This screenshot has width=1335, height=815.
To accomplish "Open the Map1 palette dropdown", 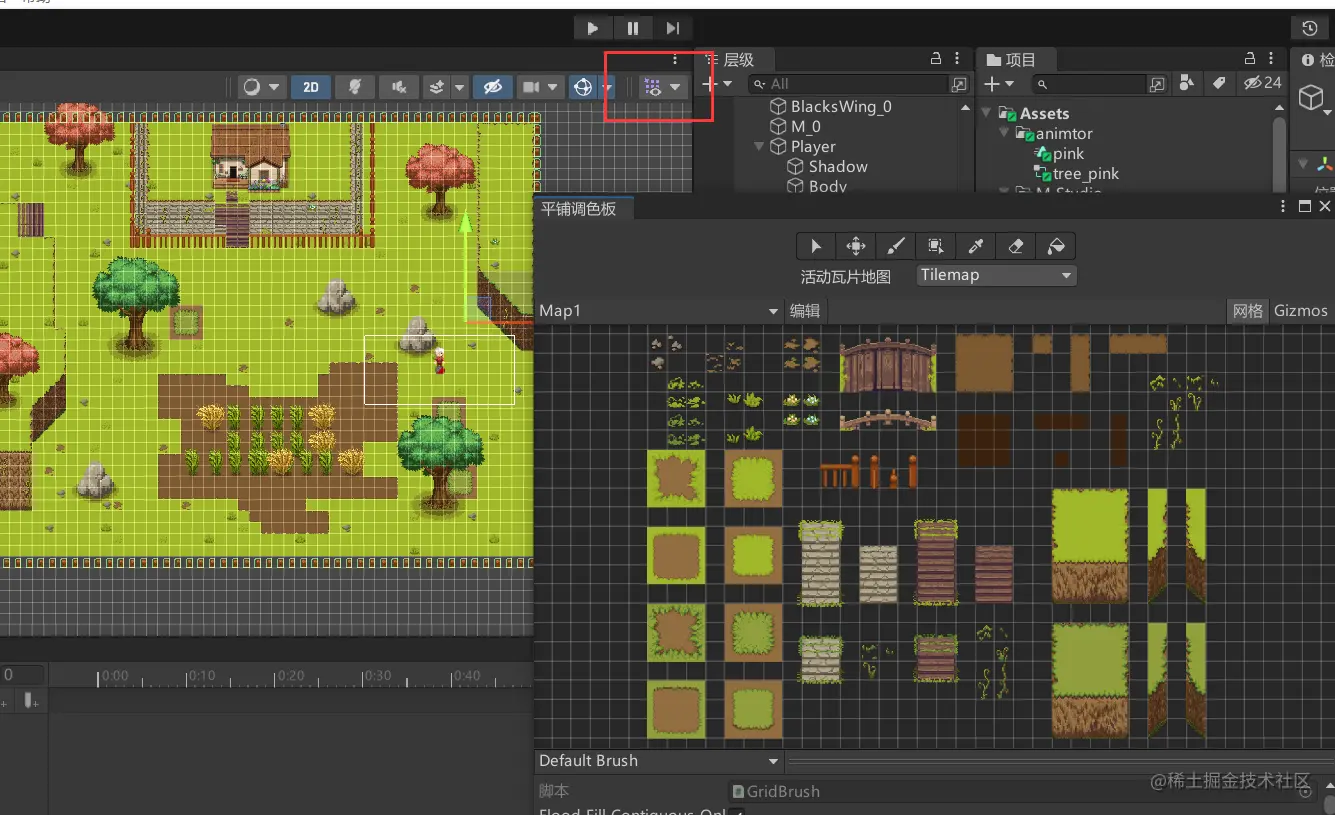I will [659, 311].
